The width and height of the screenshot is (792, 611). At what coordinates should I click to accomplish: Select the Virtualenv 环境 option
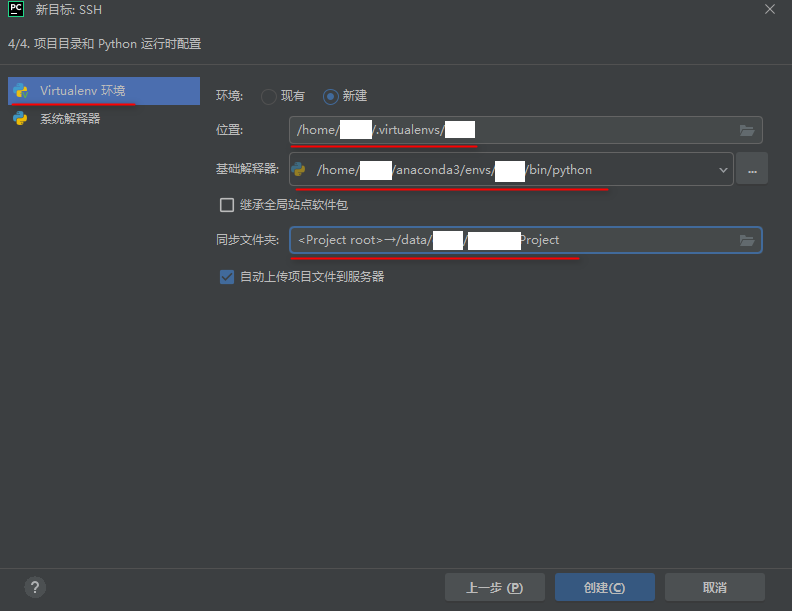click(104, 91)
